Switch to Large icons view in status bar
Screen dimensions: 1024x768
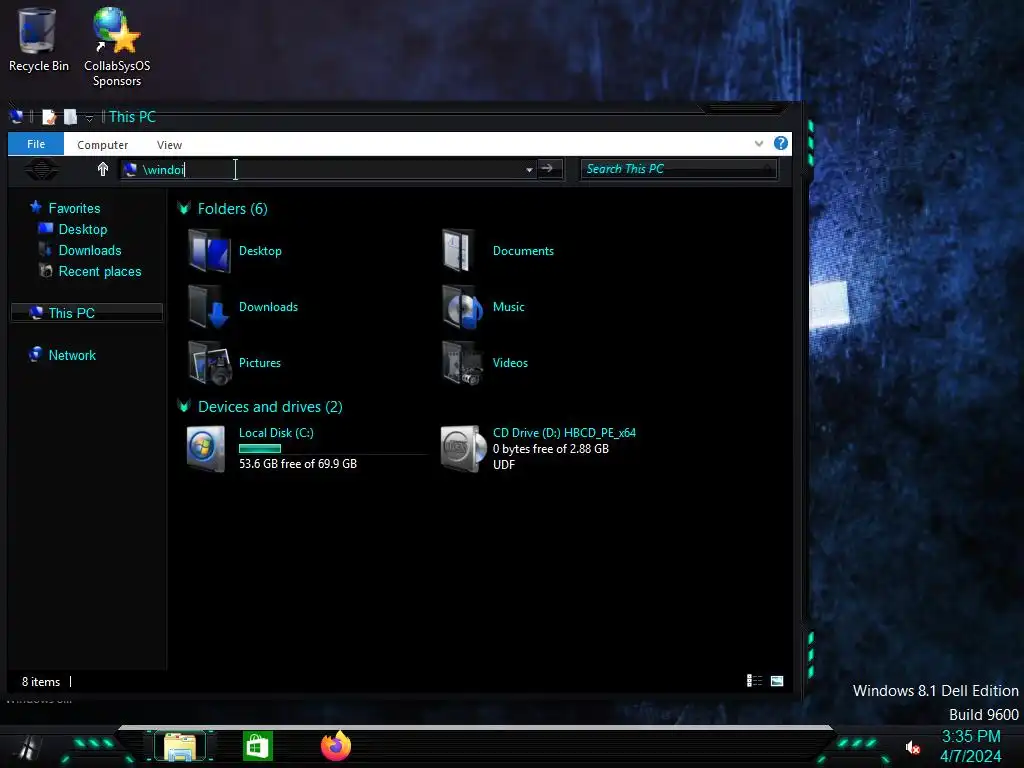coord(777,681)
